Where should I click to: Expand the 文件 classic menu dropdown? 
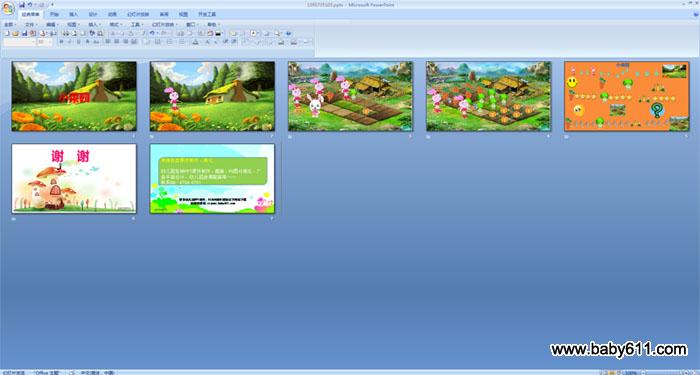(x=30, y=25)
